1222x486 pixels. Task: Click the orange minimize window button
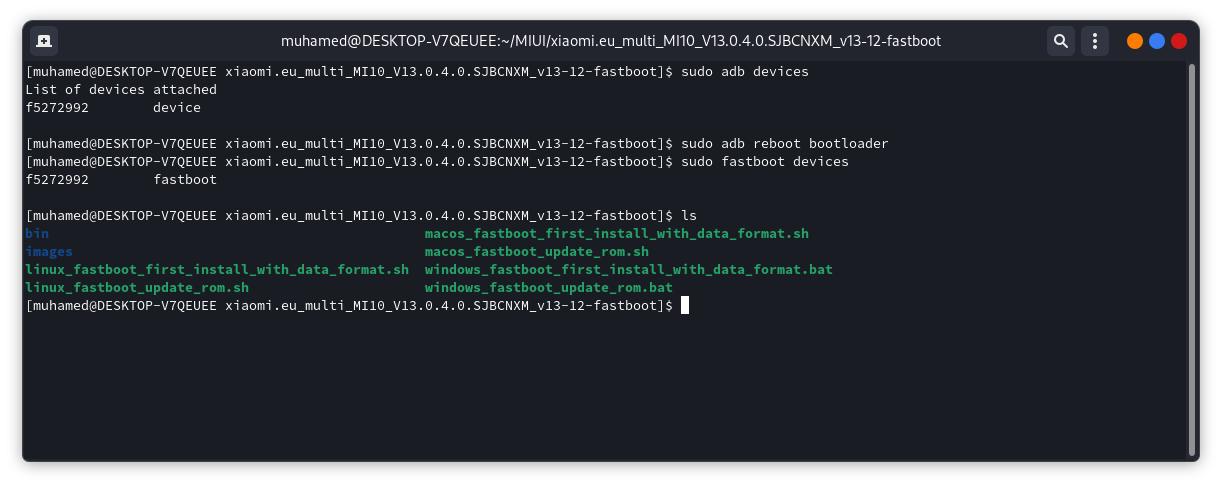point(1135,41)
